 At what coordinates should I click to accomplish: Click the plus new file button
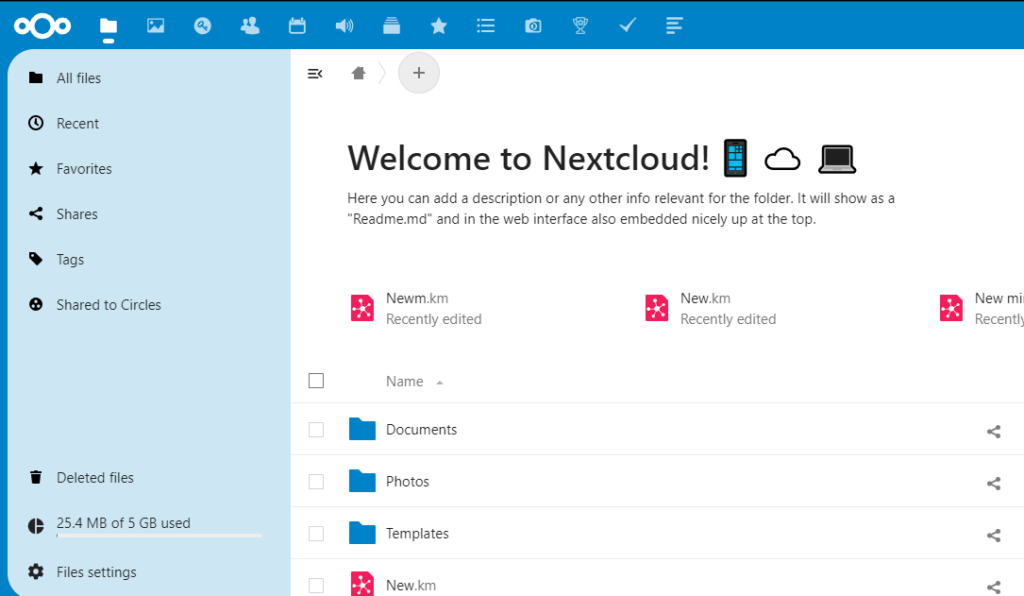[x=419, y=73]
